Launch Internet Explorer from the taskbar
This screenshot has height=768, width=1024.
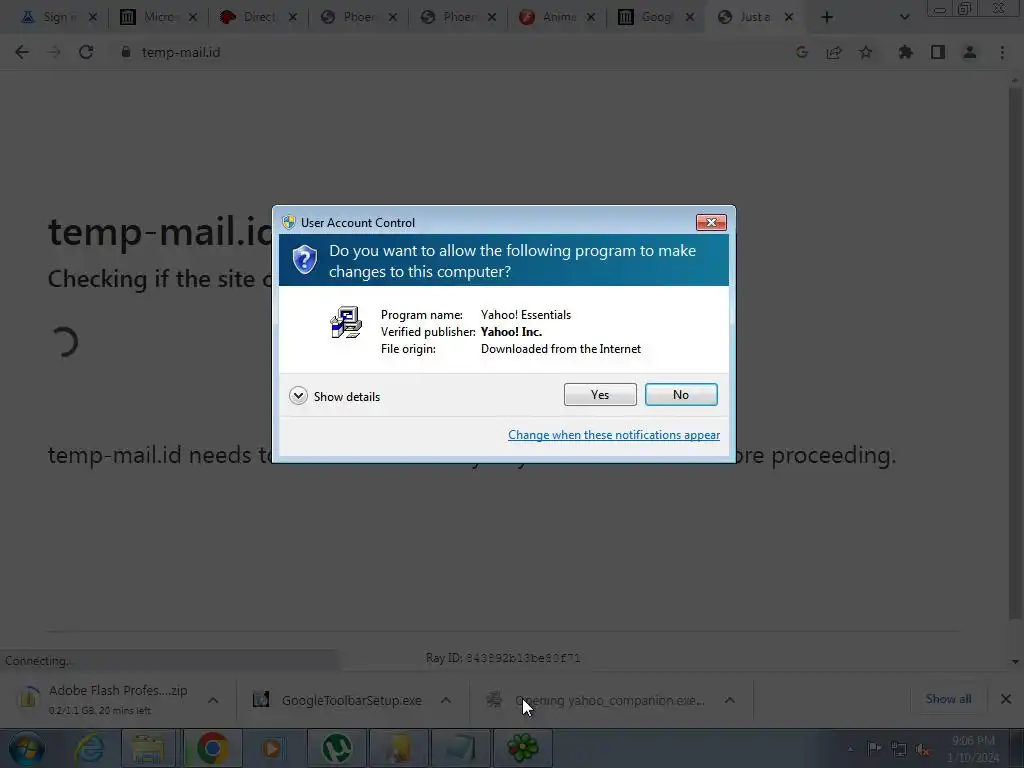89,748
